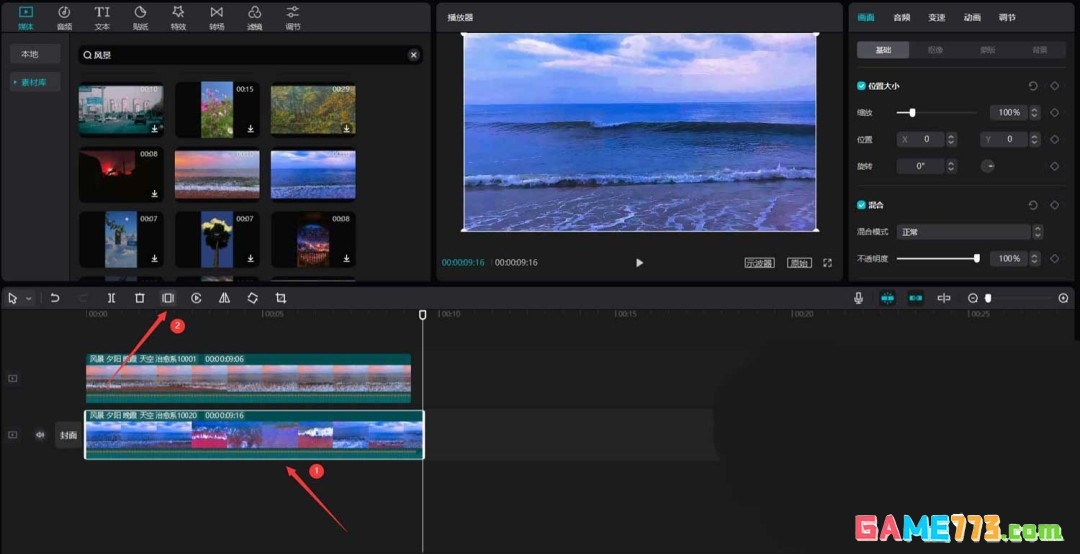Click the split clip tool in timeline toolbar
The image size is (1080, 554).
tap(111, 298)
